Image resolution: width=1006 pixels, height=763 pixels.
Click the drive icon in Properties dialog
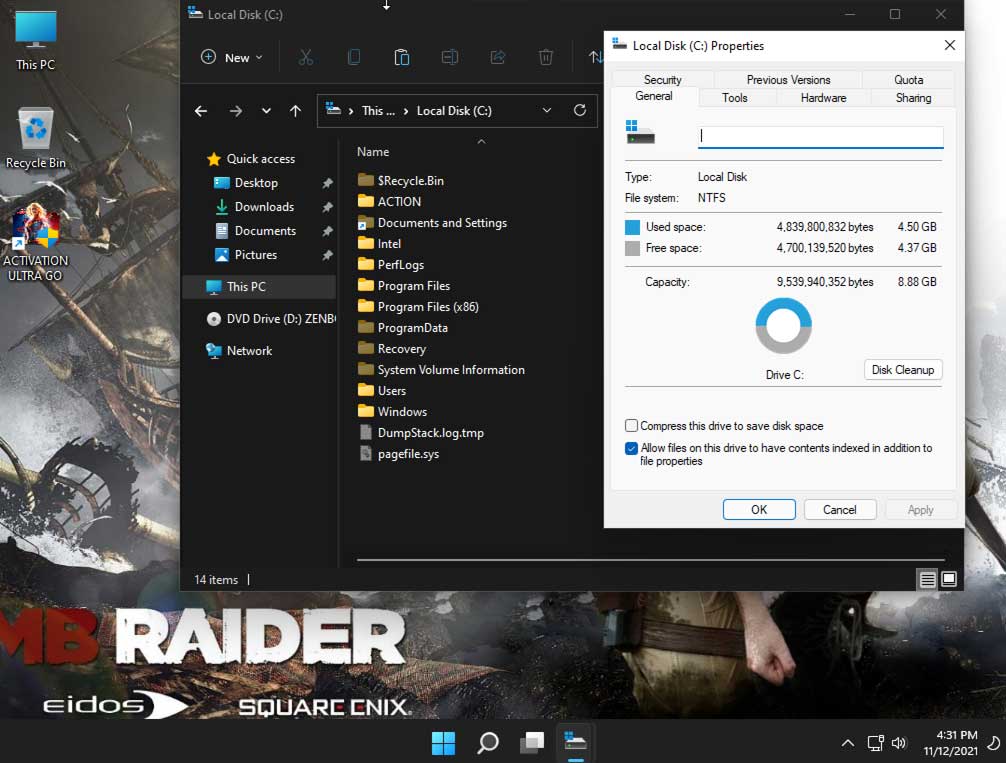tap(640, 132)
